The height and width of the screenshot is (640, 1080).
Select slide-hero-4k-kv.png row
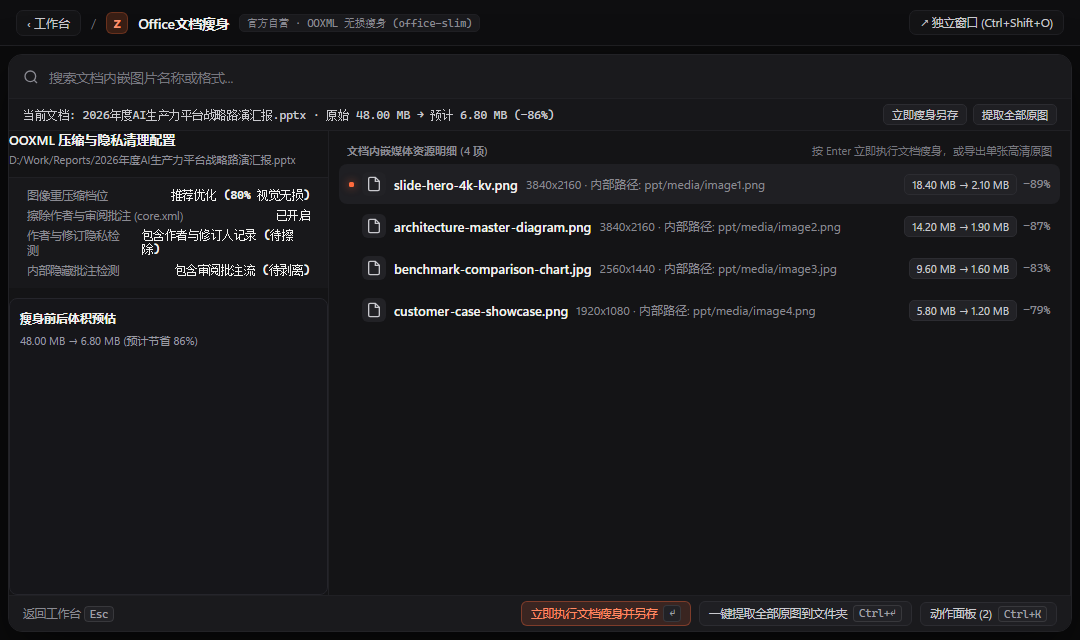[x=699, y=184]
